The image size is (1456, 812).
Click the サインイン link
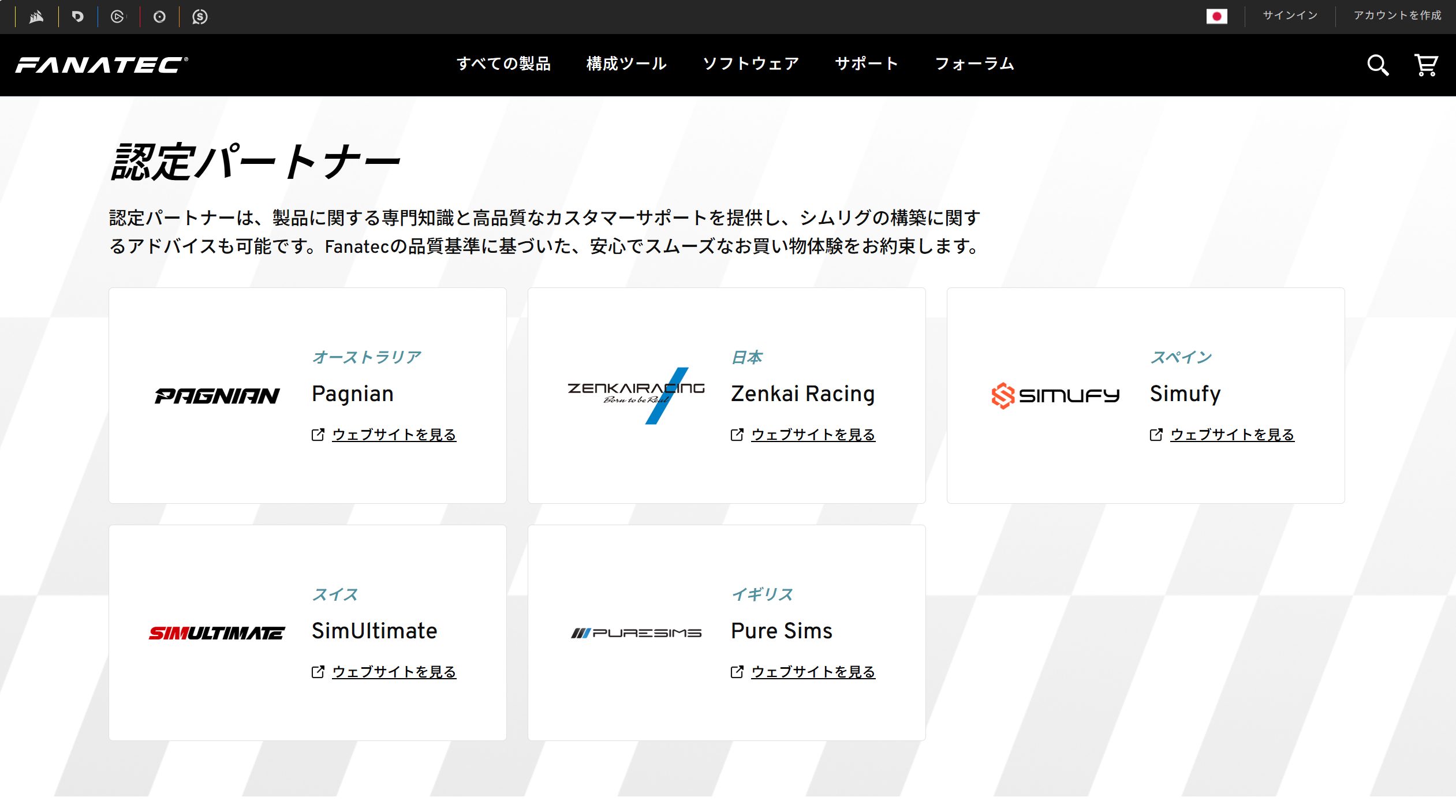coord(1290,16)
